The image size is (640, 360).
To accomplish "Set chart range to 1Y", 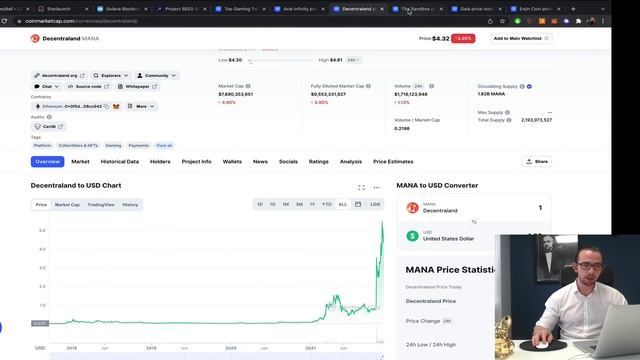I will pos(312,204).
